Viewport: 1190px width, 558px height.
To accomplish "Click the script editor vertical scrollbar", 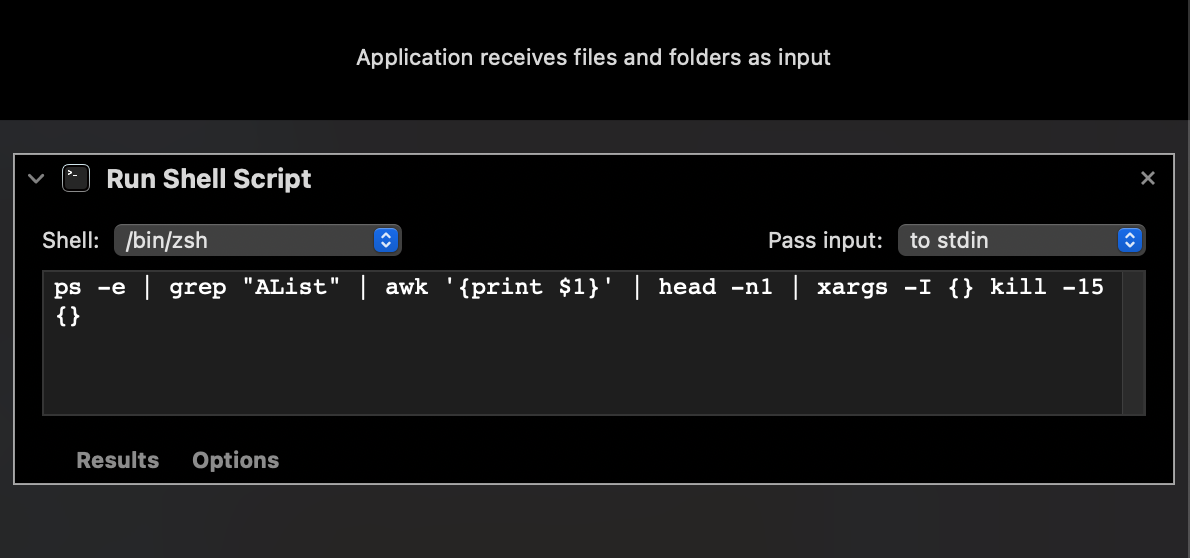I will pos(1134,343).
